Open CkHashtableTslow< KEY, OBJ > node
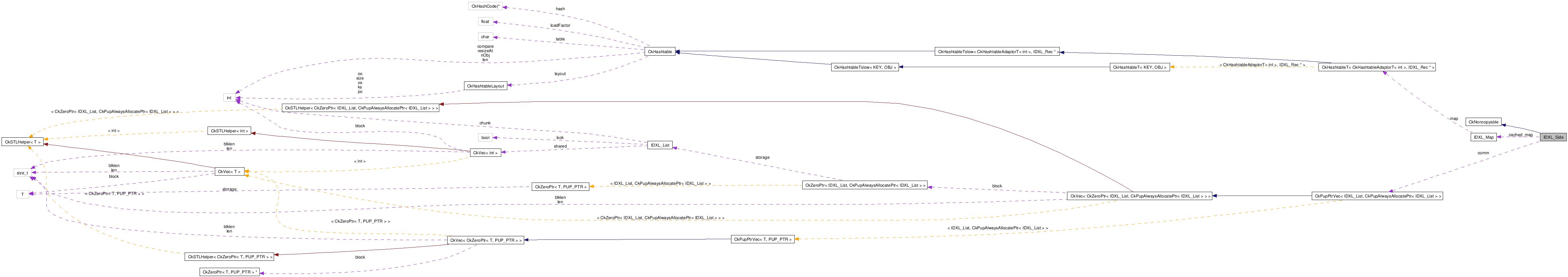The width and height of the screenshot is (1568, 277). tap(865, 67)
